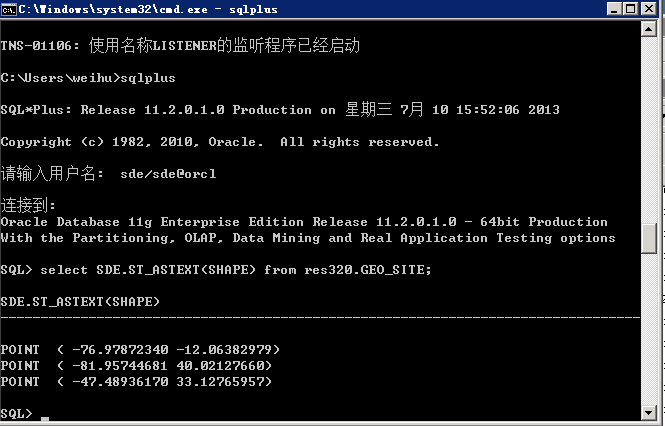Click the select SDE.ST_ASTEXT query line

tap(216, 270)
